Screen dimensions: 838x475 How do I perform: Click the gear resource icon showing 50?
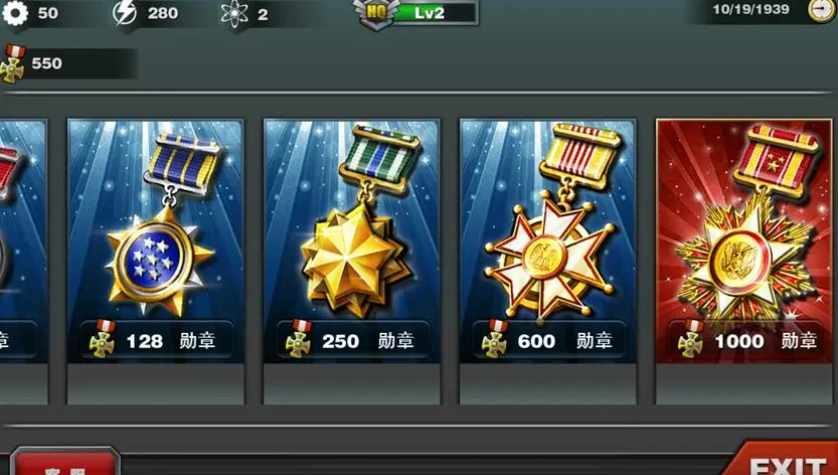coord(15,13)
